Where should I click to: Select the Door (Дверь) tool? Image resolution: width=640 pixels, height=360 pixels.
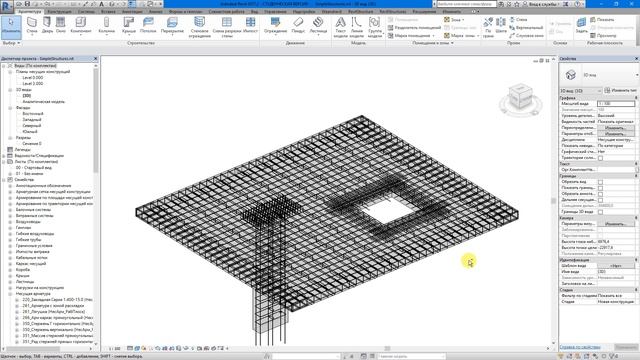click(47, 25)
